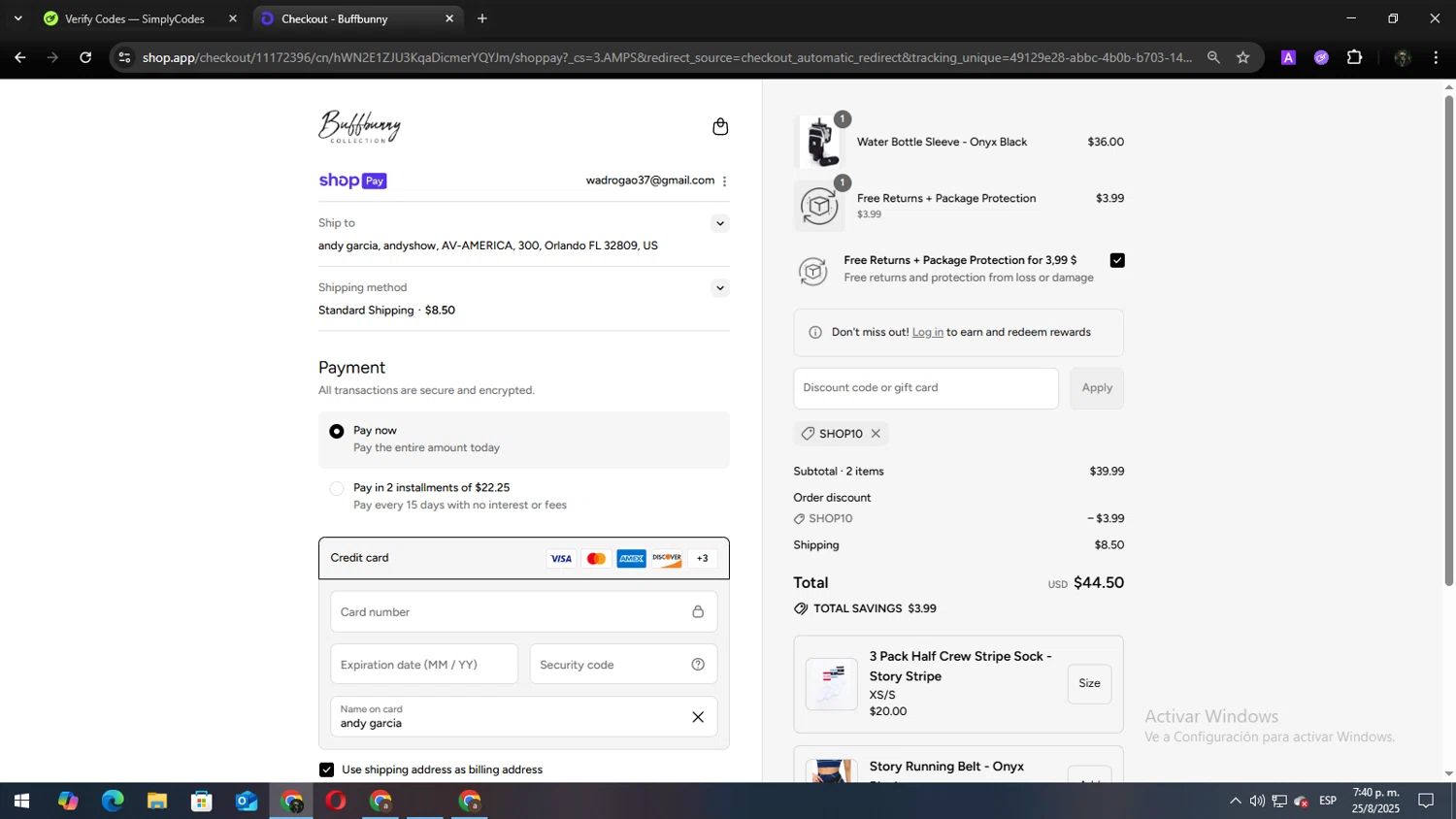Open Outlook from taskbar
This screenshot has height=819, width=1456.
pyautogui.click(x=247, y=802)
